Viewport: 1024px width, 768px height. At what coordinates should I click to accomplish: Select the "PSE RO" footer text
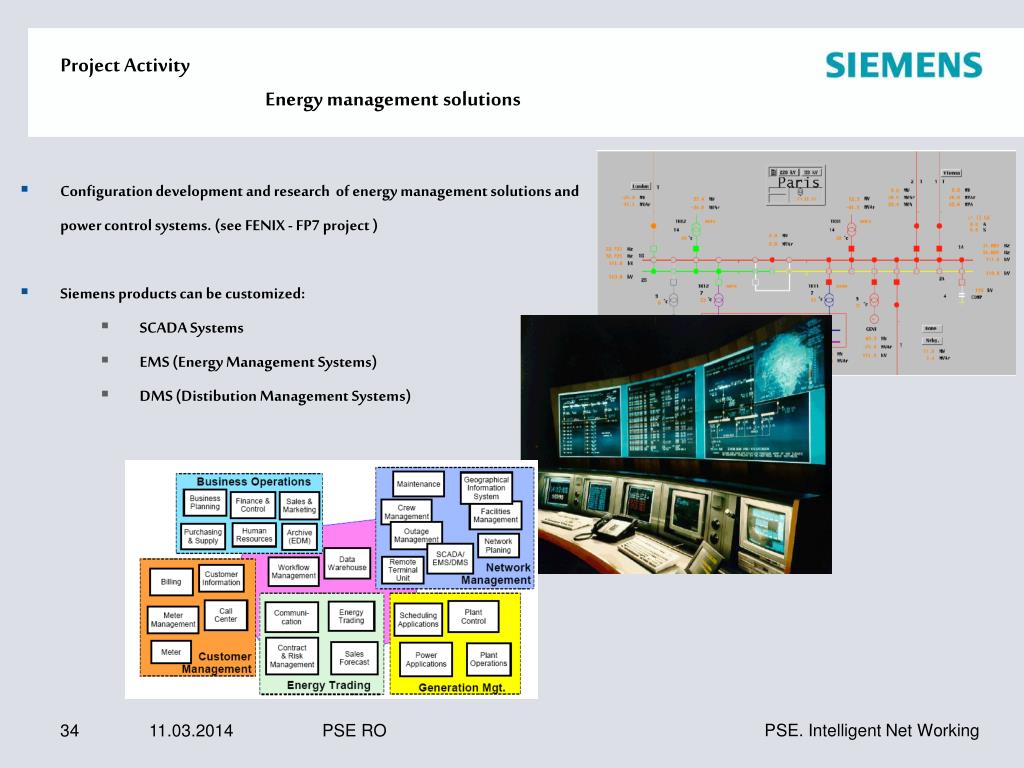pyautogui.click(x=355, y=731)
